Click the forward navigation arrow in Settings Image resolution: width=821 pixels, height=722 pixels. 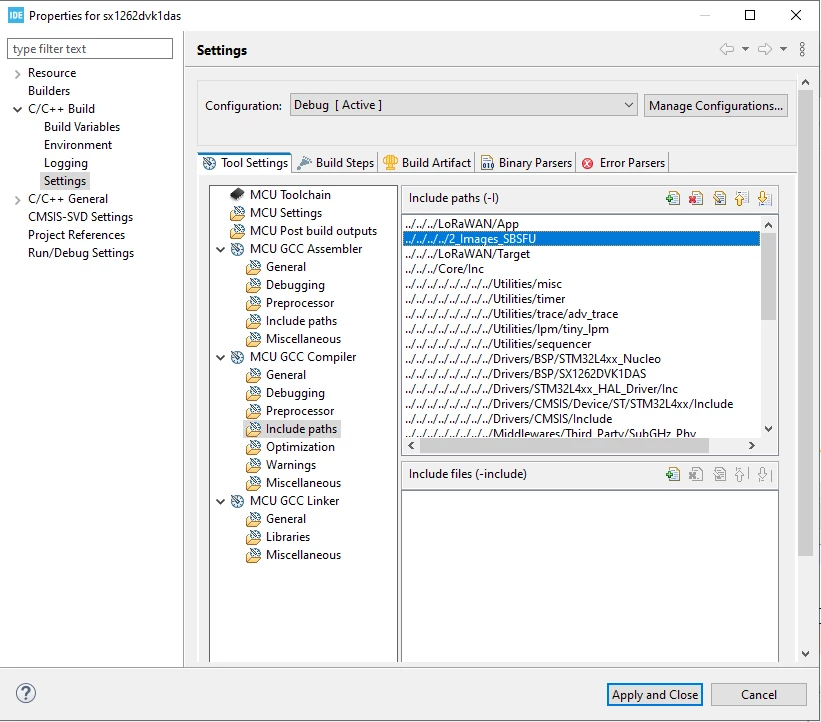tap(765, 49)
